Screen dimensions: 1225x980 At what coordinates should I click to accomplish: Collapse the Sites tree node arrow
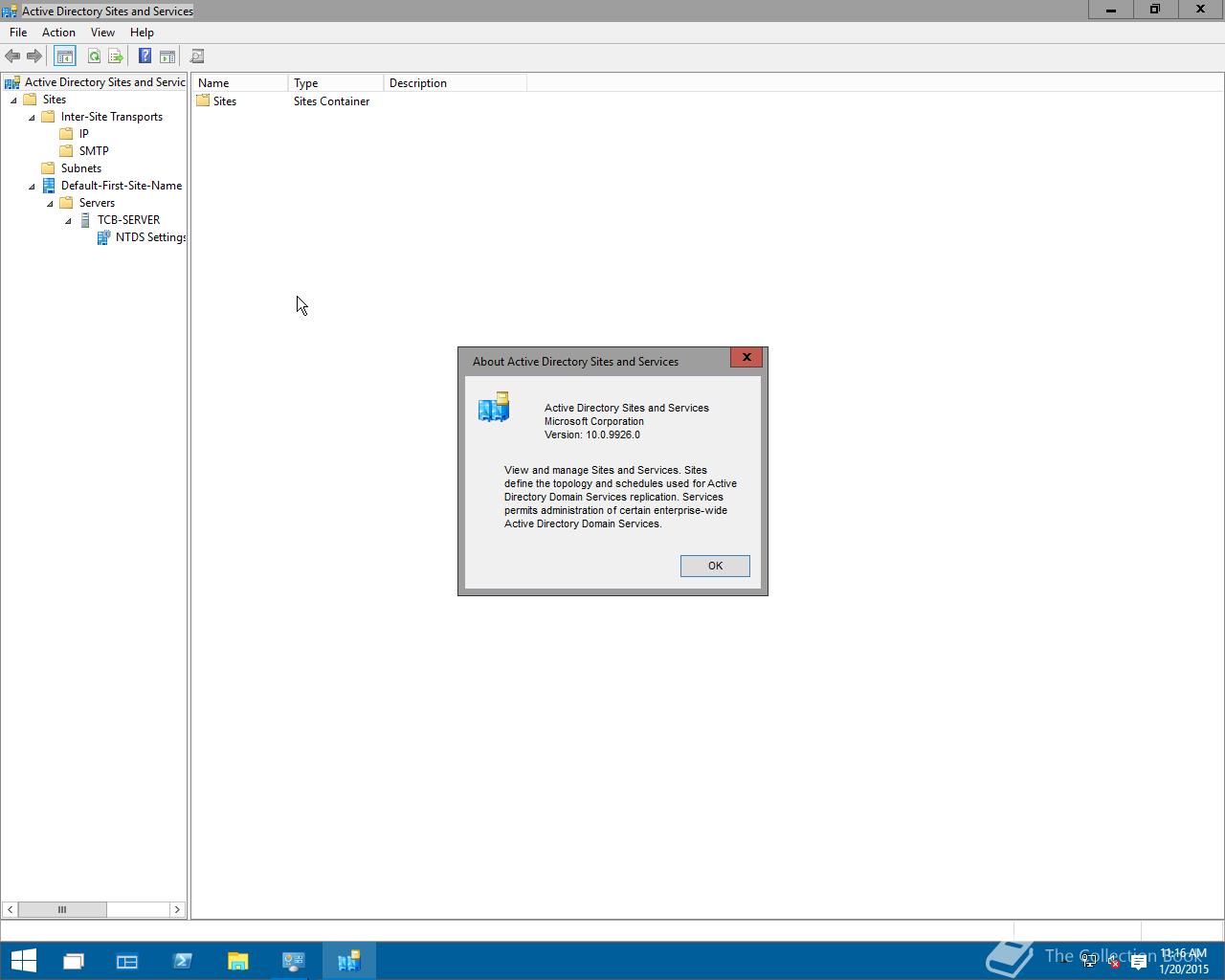pos(13,100)
